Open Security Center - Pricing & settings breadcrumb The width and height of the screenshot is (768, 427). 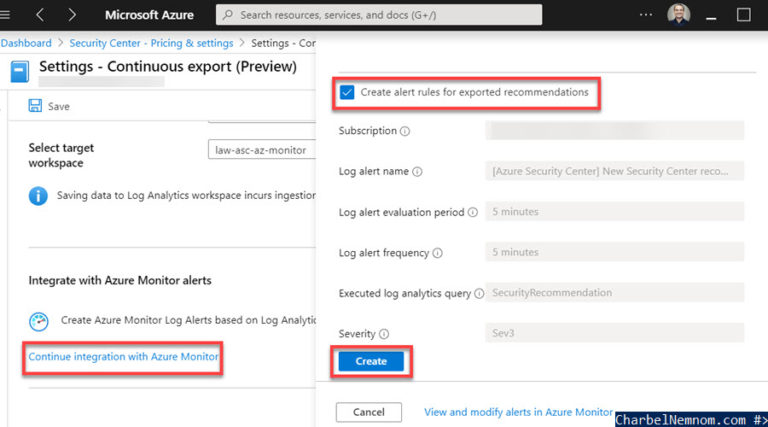tap(151, 43)
